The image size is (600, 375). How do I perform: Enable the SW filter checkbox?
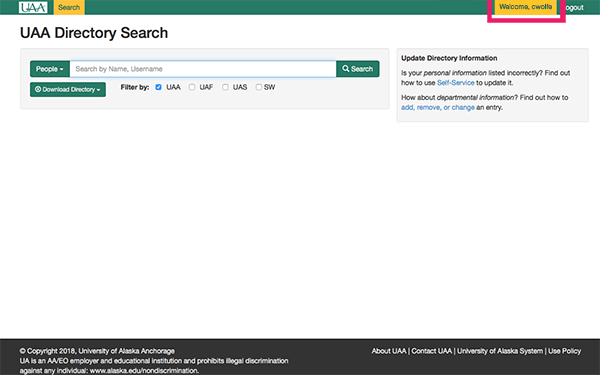[x=259, y=87]
